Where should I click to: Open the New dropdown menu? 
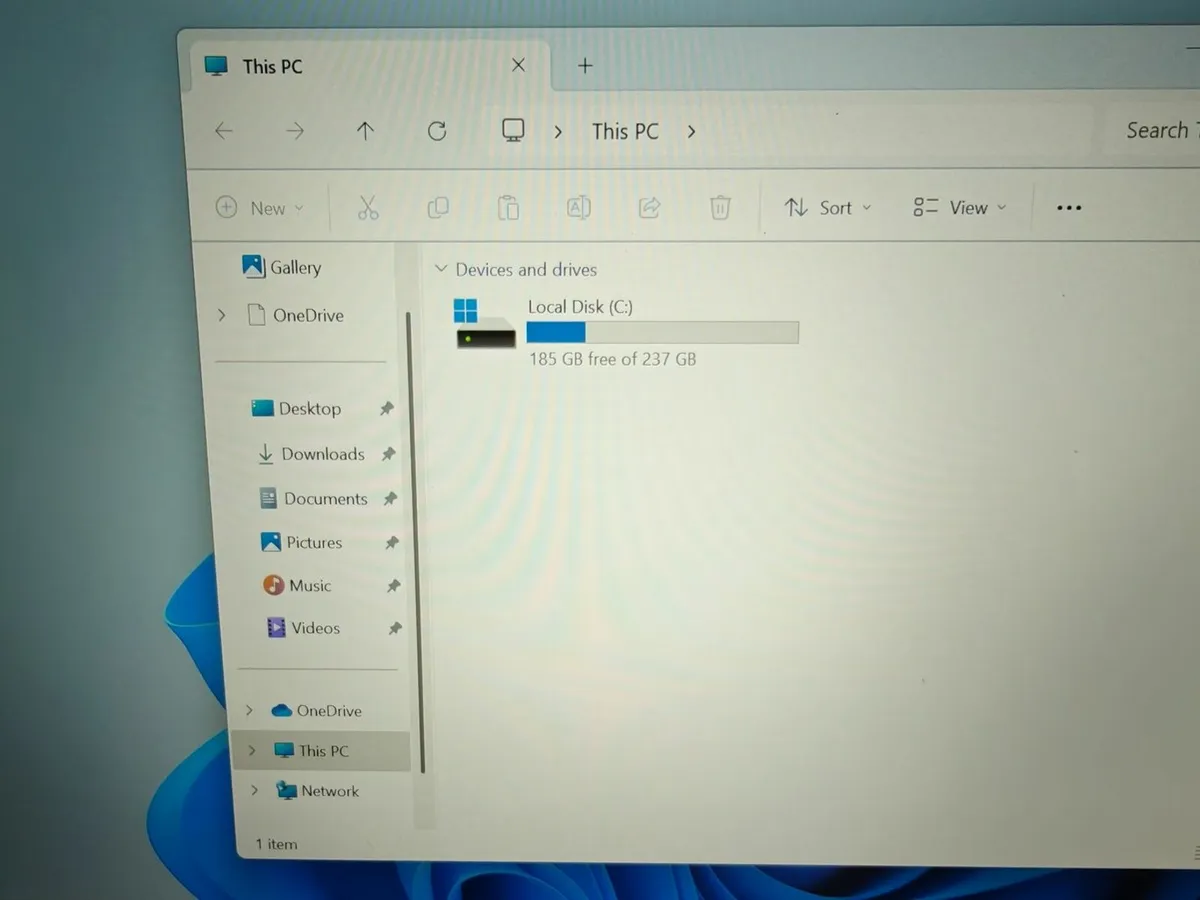click(x=260, y=208)
